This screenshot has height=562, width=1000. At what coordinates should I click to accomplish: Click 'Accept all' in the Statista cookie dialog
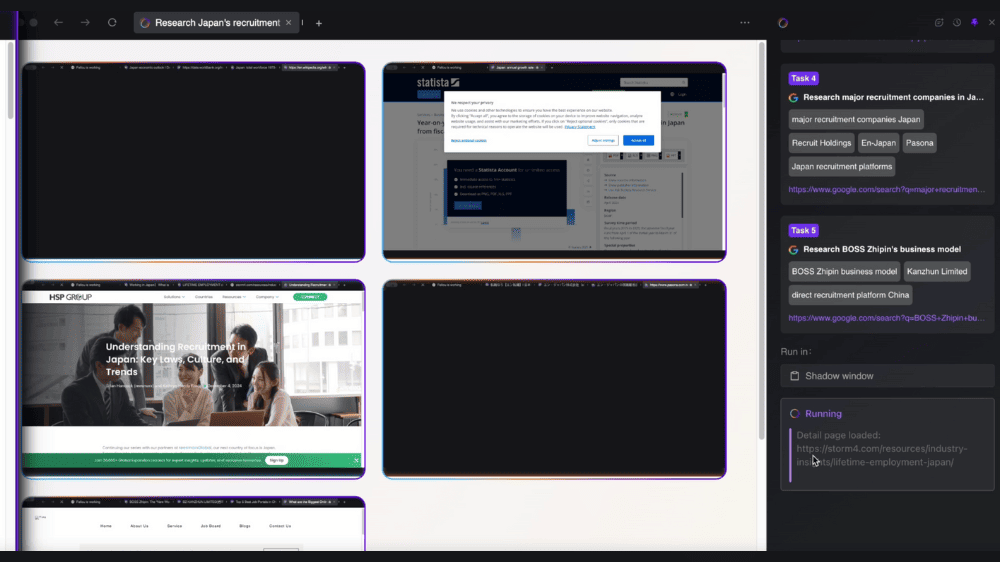pyautogui.click(x=638, y=140)
